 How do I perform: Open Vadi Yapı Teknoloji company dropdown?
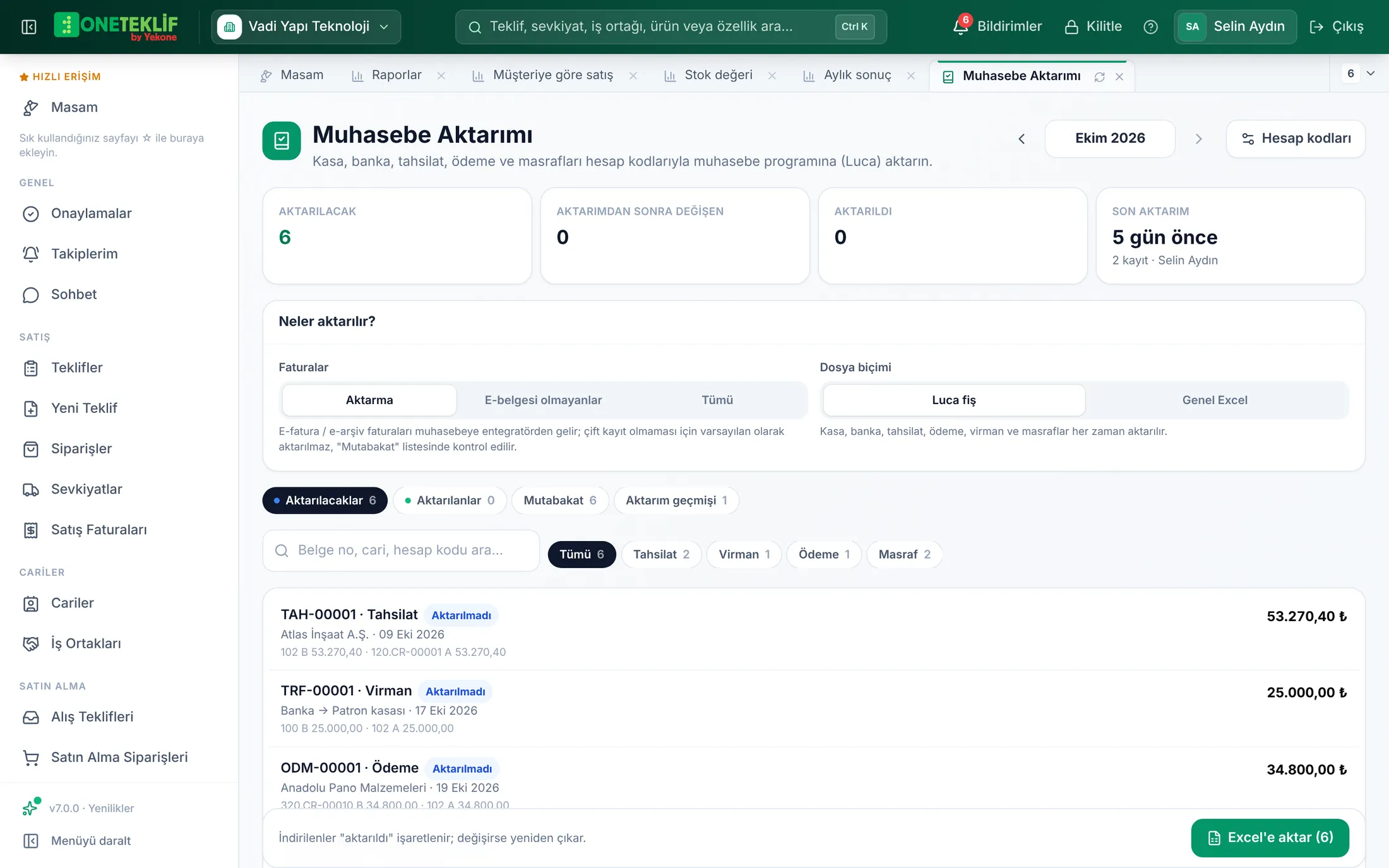(306, 27)
